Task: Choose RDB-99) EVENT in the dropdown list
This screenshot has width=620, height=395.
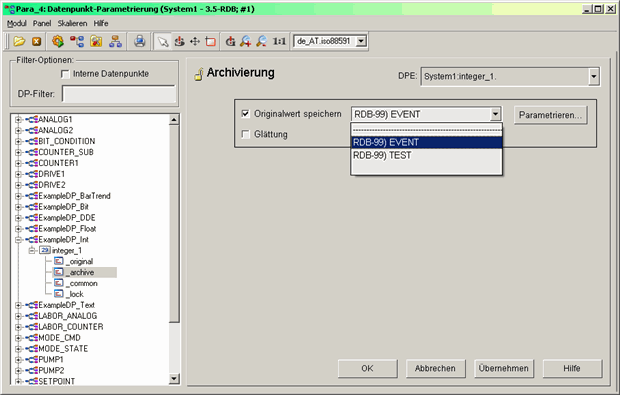Action: click(x=427, y=142)
